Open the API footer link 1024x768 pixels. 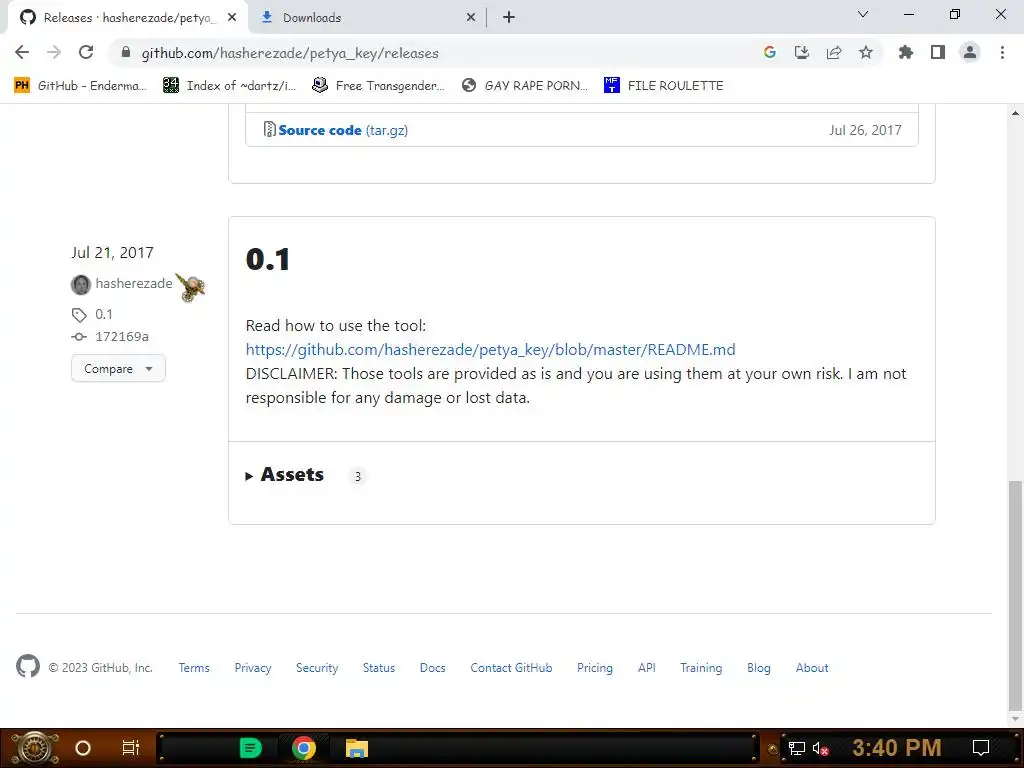[647, 667]
